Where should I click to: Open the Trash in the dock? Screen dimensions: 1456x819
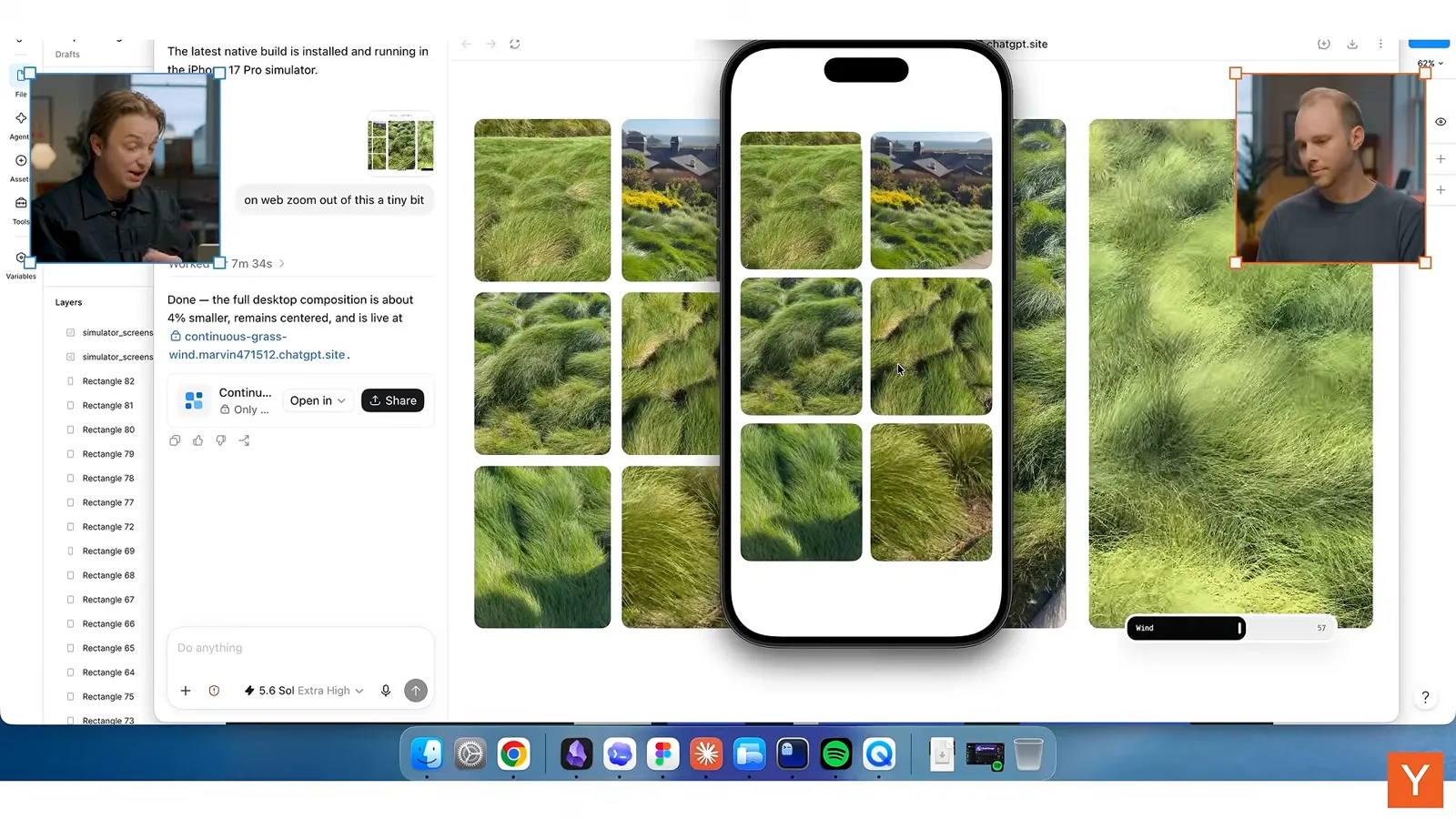coord(1028,753)
